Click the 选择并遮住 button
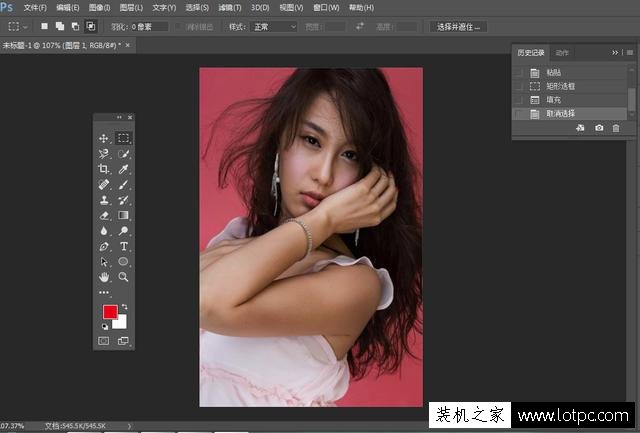 (458, 27)
